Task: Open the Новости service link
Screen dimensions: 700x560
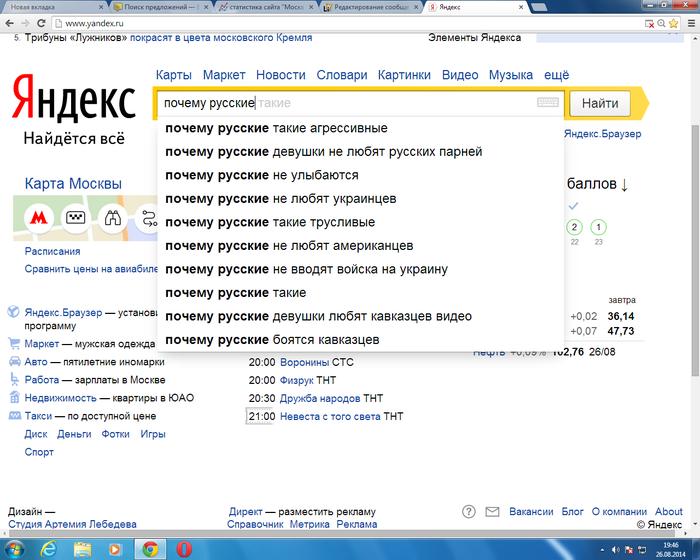Action: click(281, 75)
